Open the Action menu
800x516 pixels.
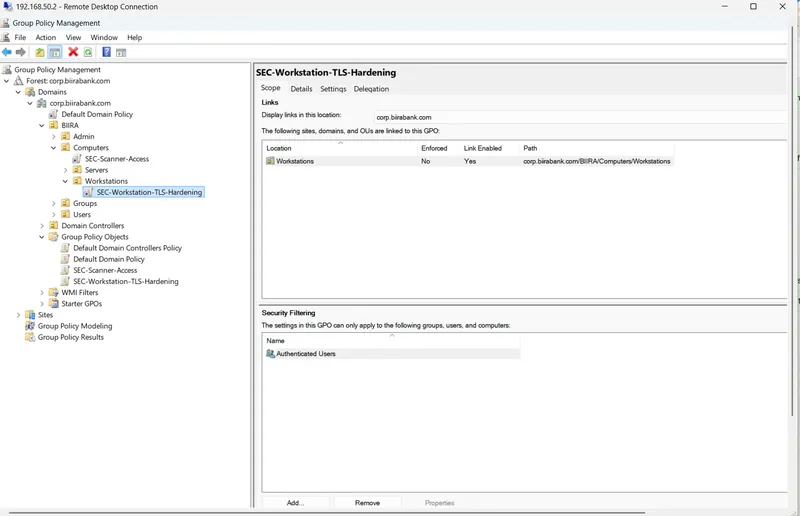45,38
